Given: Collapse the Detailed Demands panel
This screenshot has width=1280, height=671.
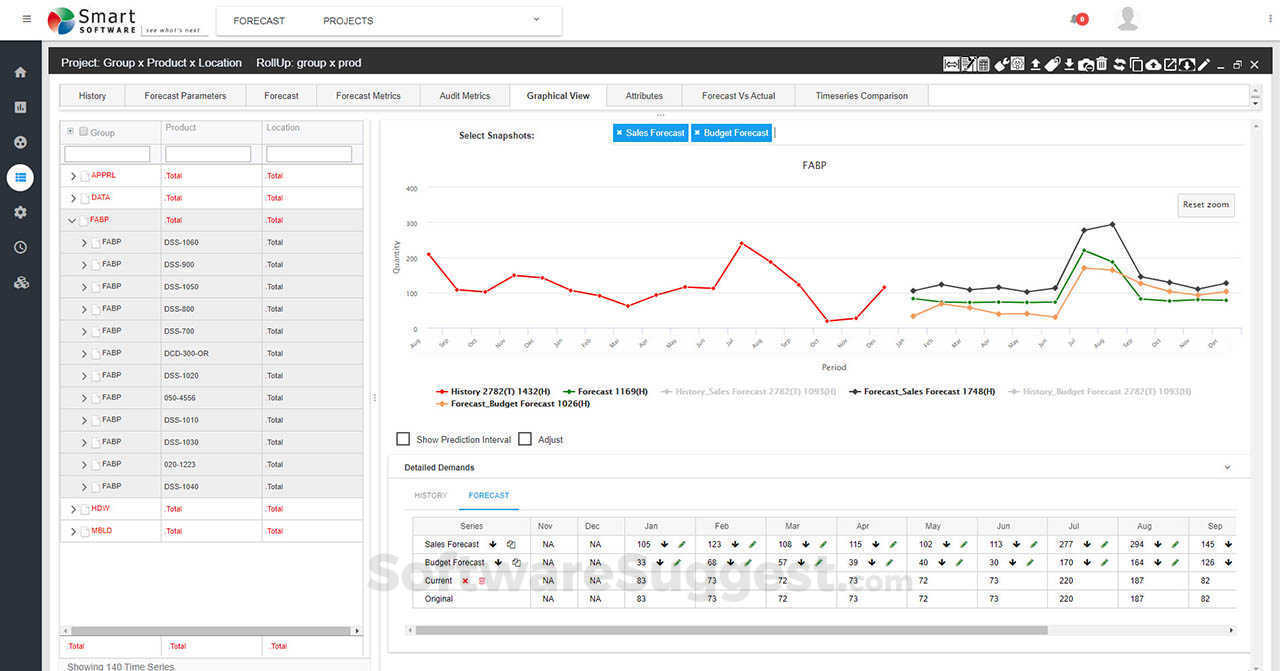Looking at the screenshot, I should [x=1227, y=467].
